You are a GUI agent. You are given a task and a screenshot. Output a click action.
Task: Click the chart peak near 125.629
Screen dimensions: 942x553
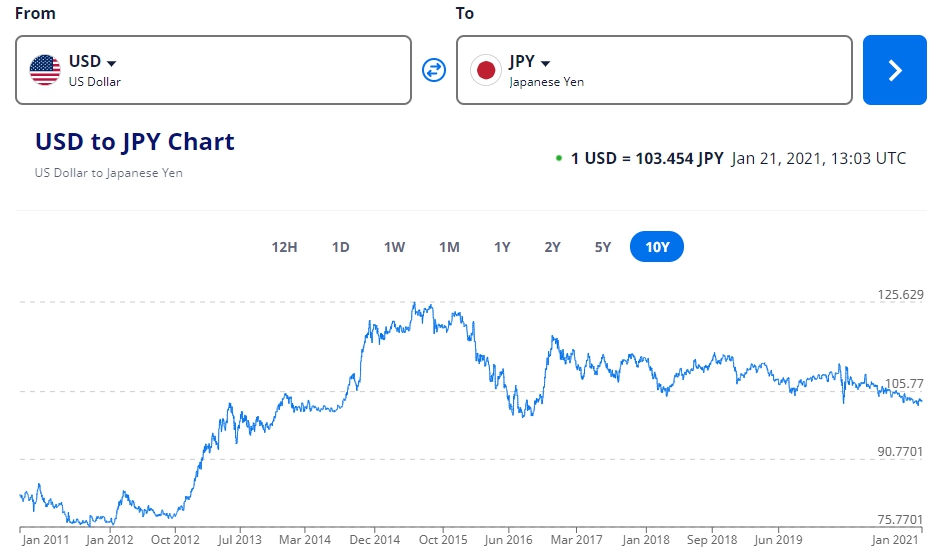click(415, 303)
